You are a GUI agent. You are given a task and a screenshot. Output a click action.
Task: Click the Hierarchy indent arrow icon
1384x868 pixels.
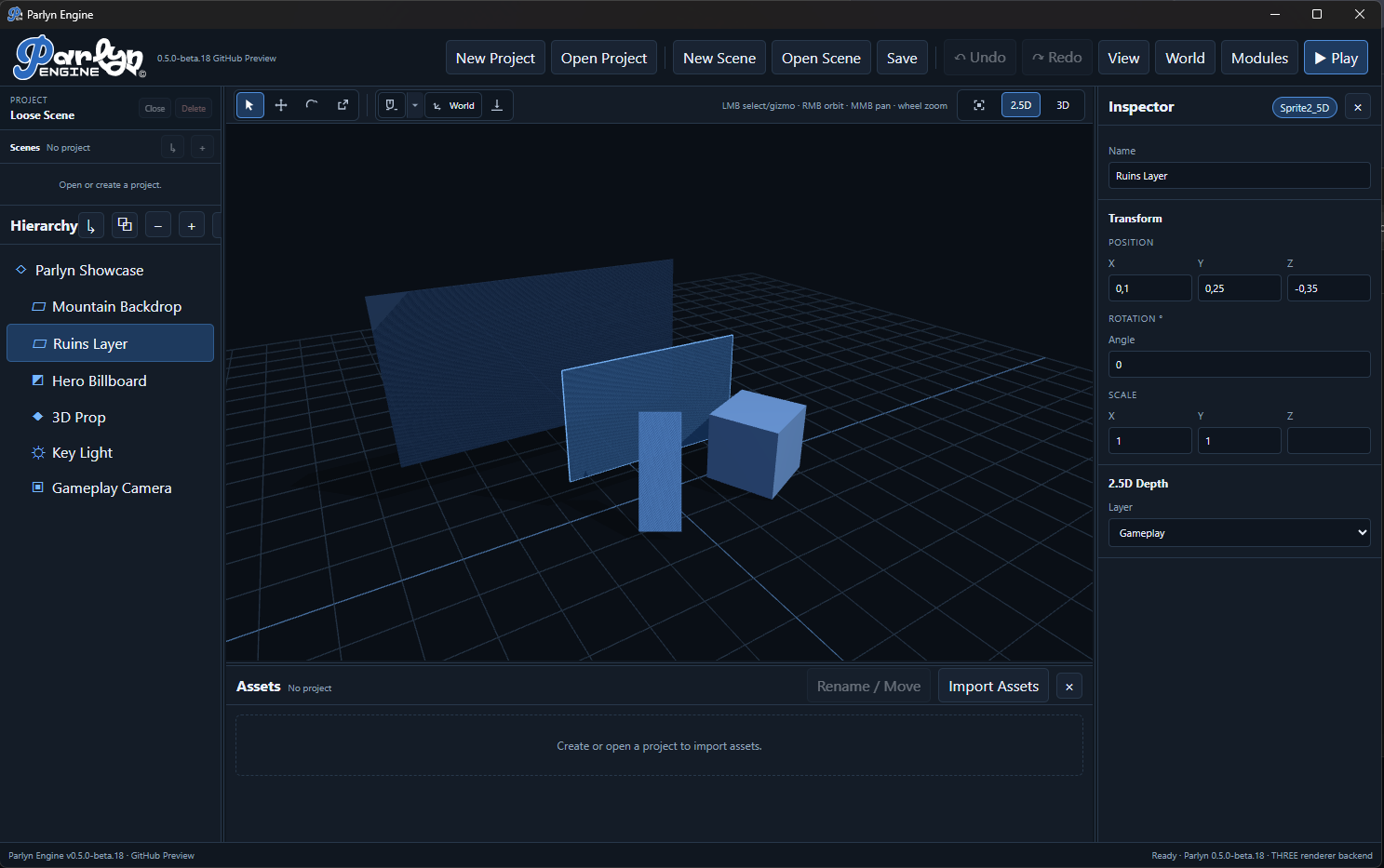pos(91,225)
